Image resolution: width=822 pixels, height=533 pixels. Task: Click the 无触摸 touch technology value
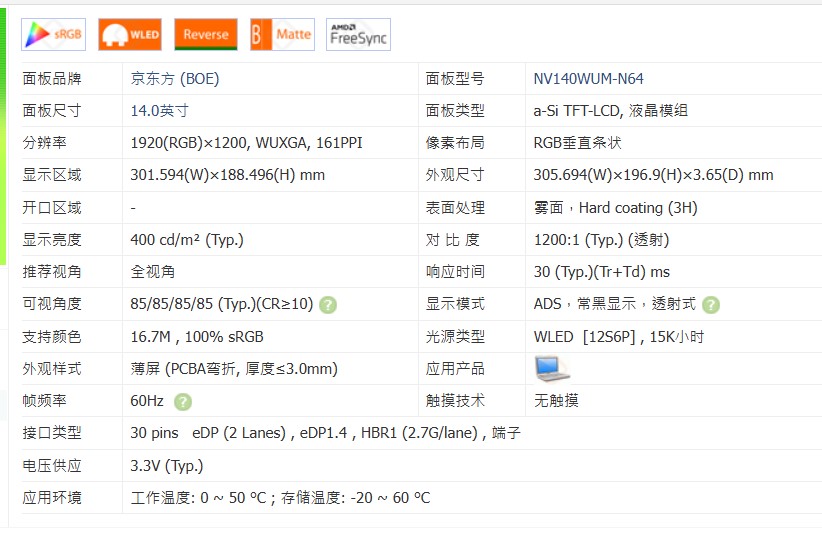[556, 401]
